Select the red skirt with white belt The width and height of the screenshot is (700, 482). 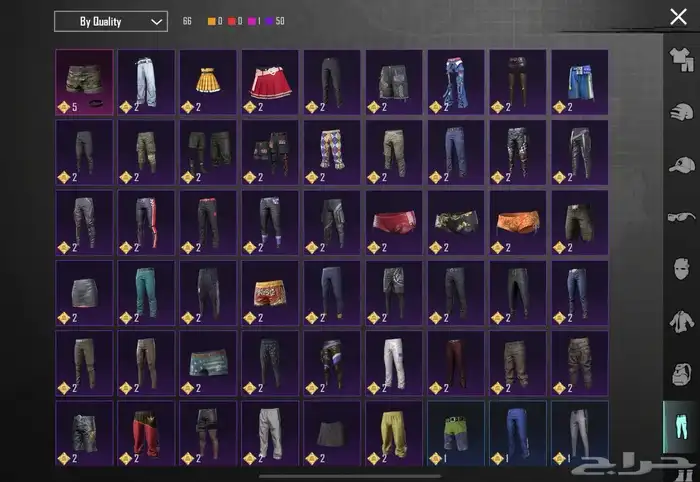270,82
